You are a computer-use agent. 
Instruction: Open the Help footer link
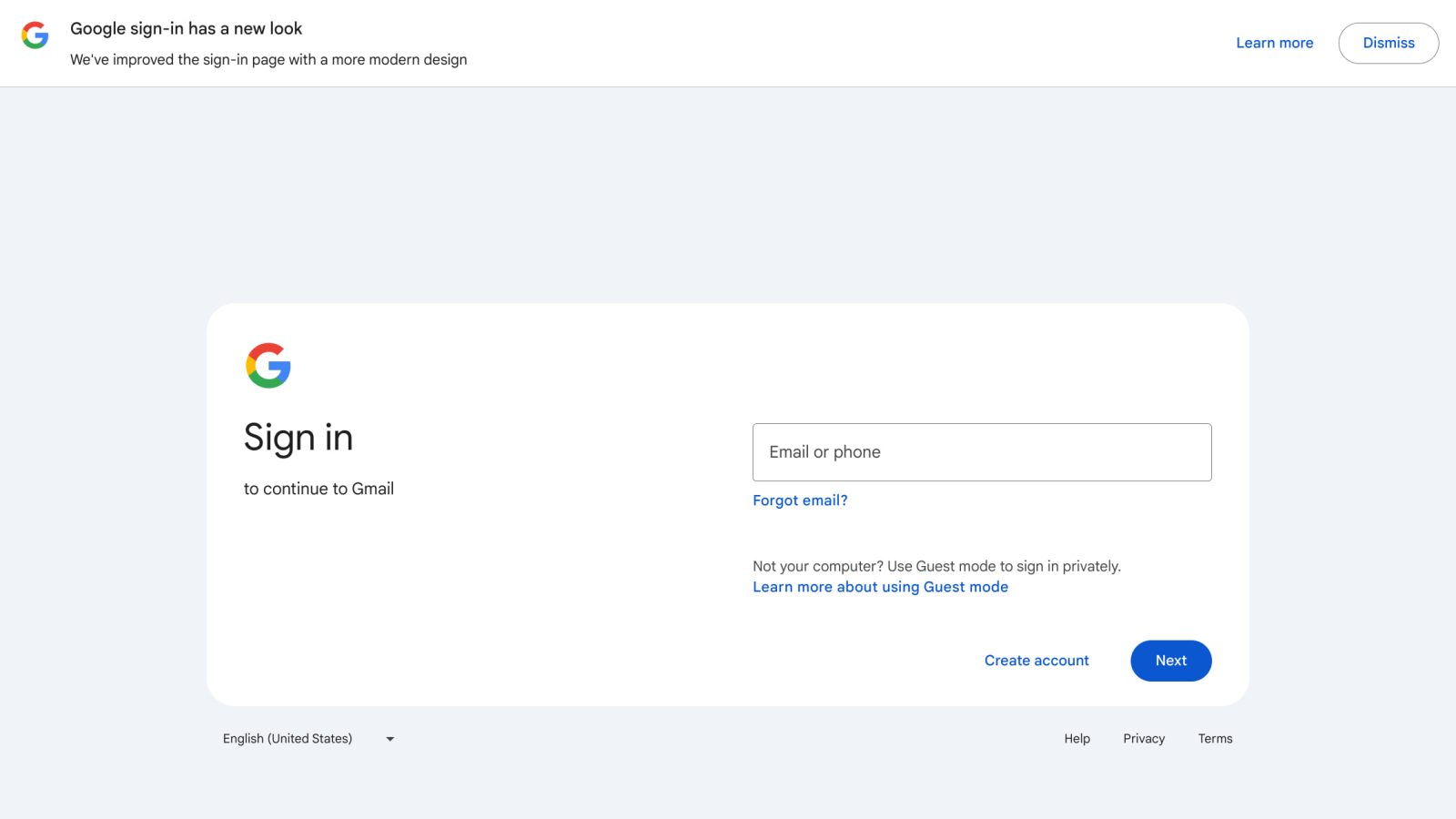(1077, 739)
